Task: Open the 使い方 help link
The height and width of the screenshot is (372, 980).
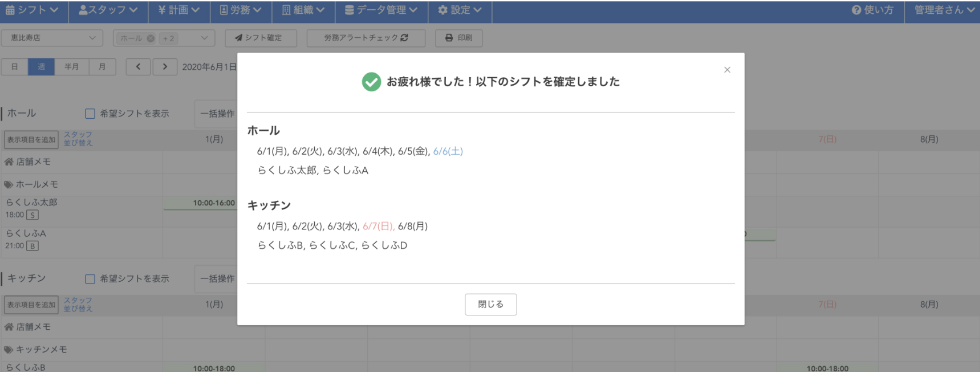Action: pyautogui.click(x=872, y=11)
